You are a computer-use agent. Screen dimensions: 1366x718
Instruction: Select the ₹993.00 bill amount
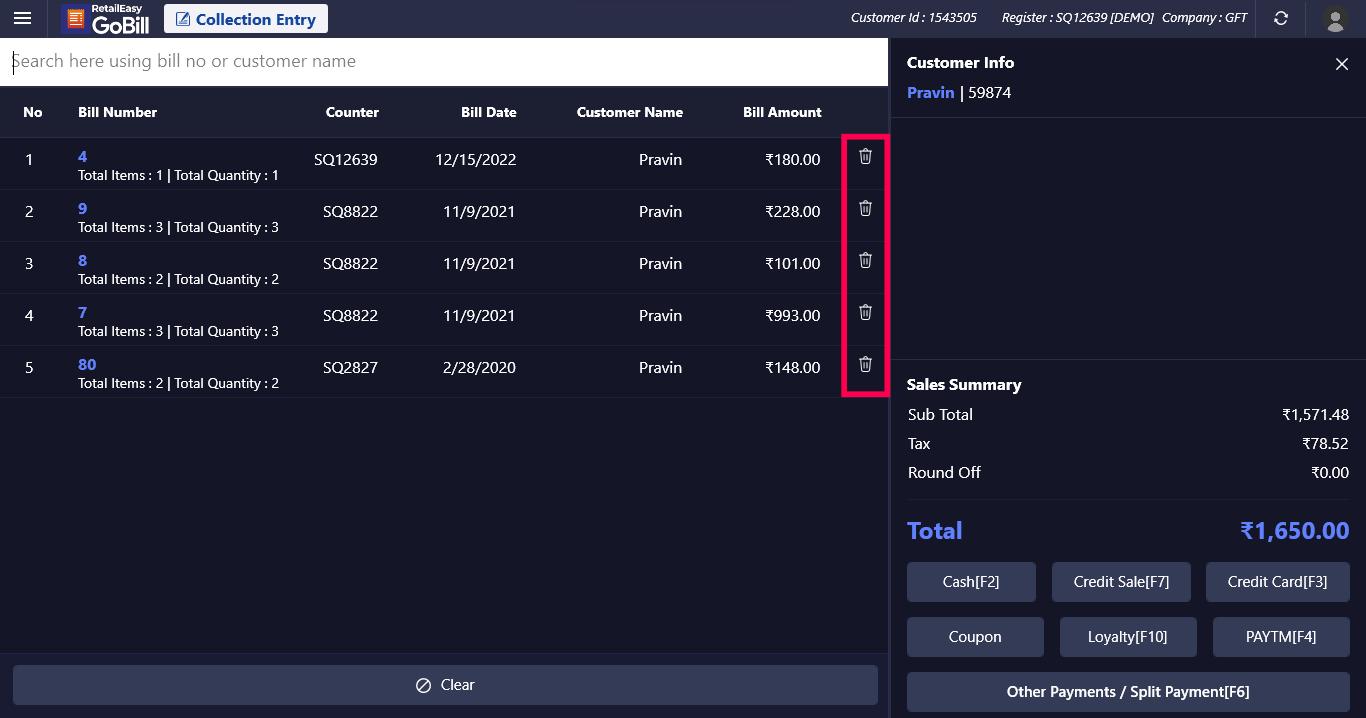(793, 316)
